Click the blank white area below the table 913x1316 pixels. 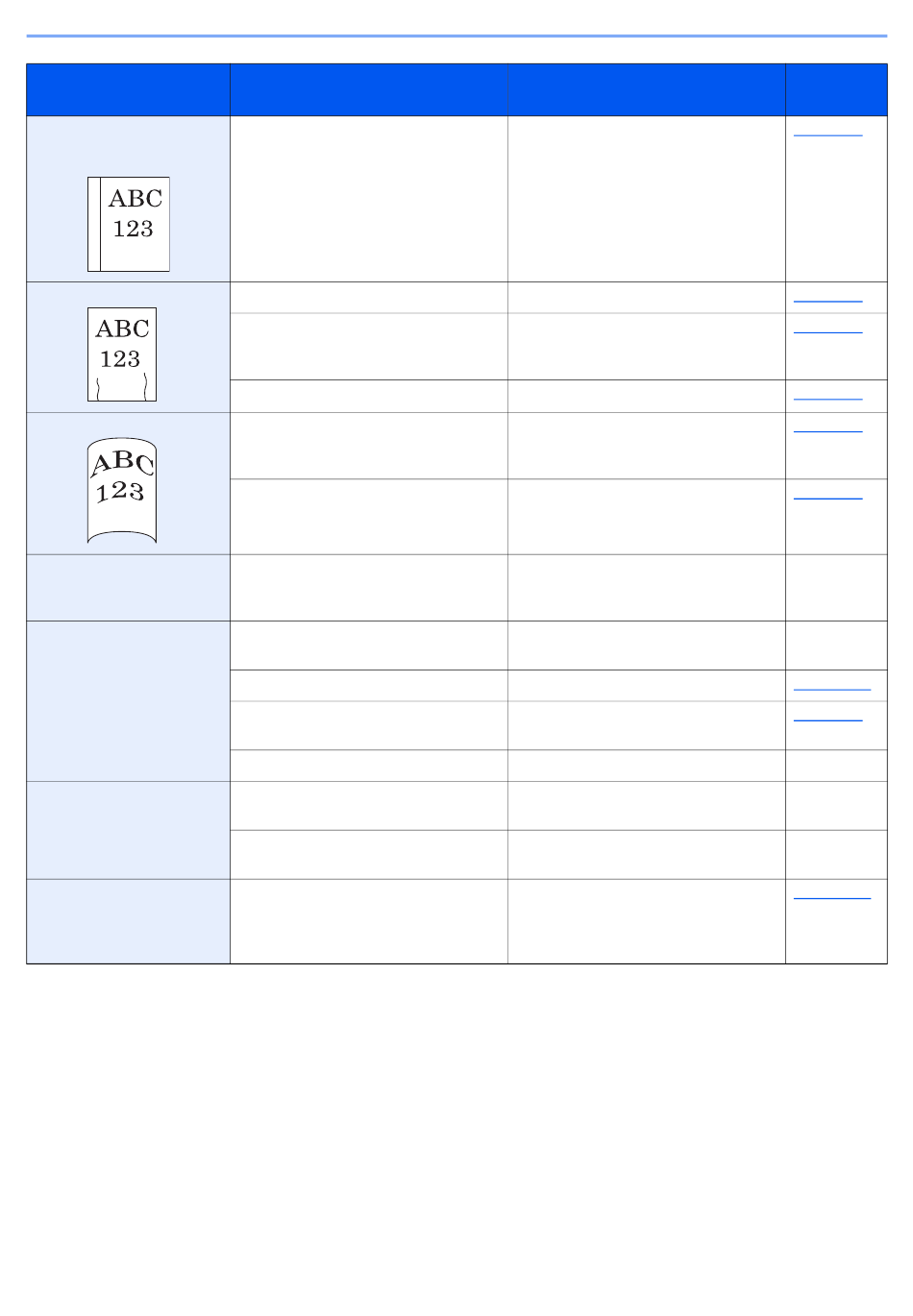(456, 1133)
